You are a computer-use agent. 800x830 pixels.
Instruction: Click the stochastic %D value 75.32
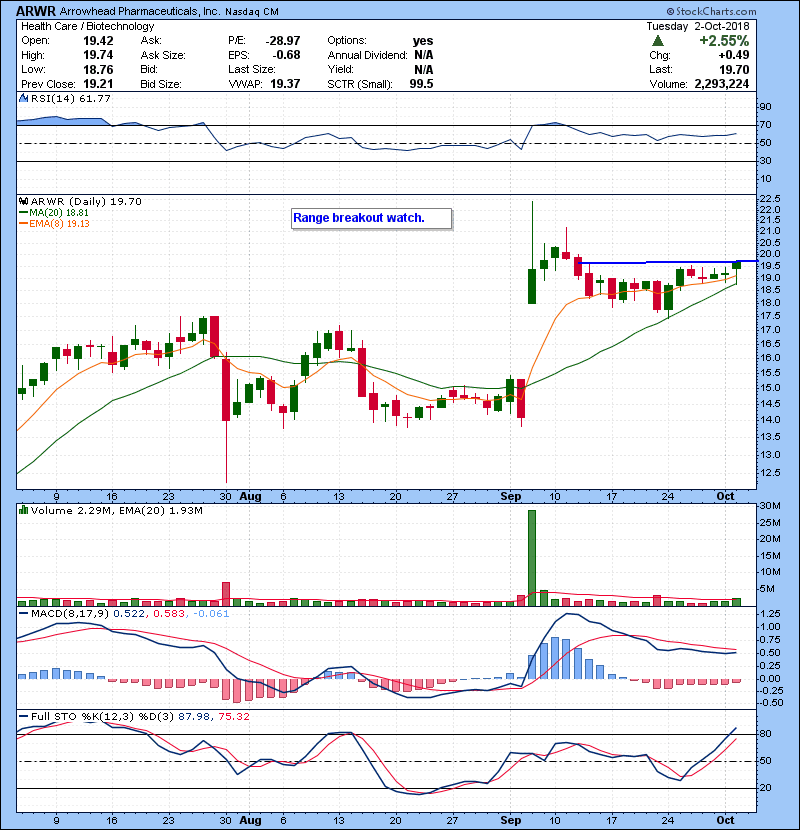pos(233,716)
